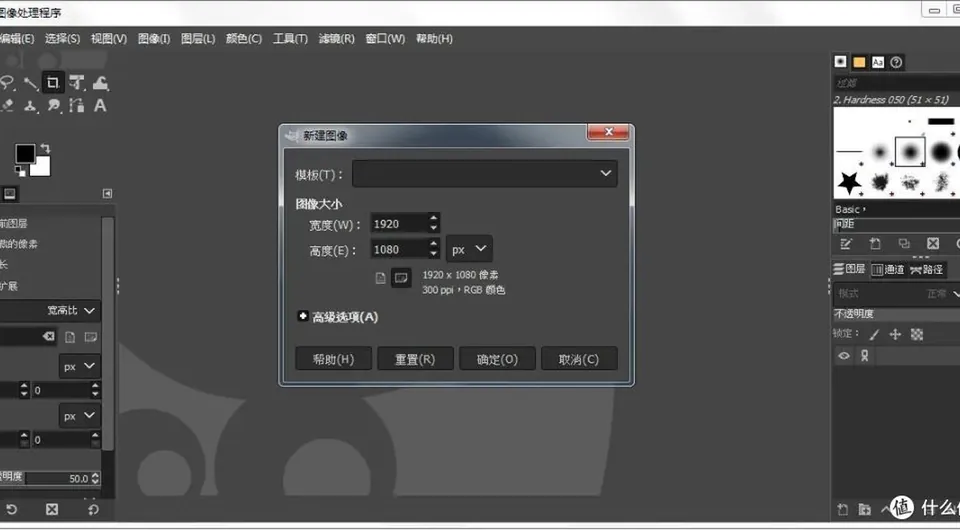Image resolution: width=960 pixels, height=530 pixels.
Task: Set landscape orientation in tool options
Action: 91,337
